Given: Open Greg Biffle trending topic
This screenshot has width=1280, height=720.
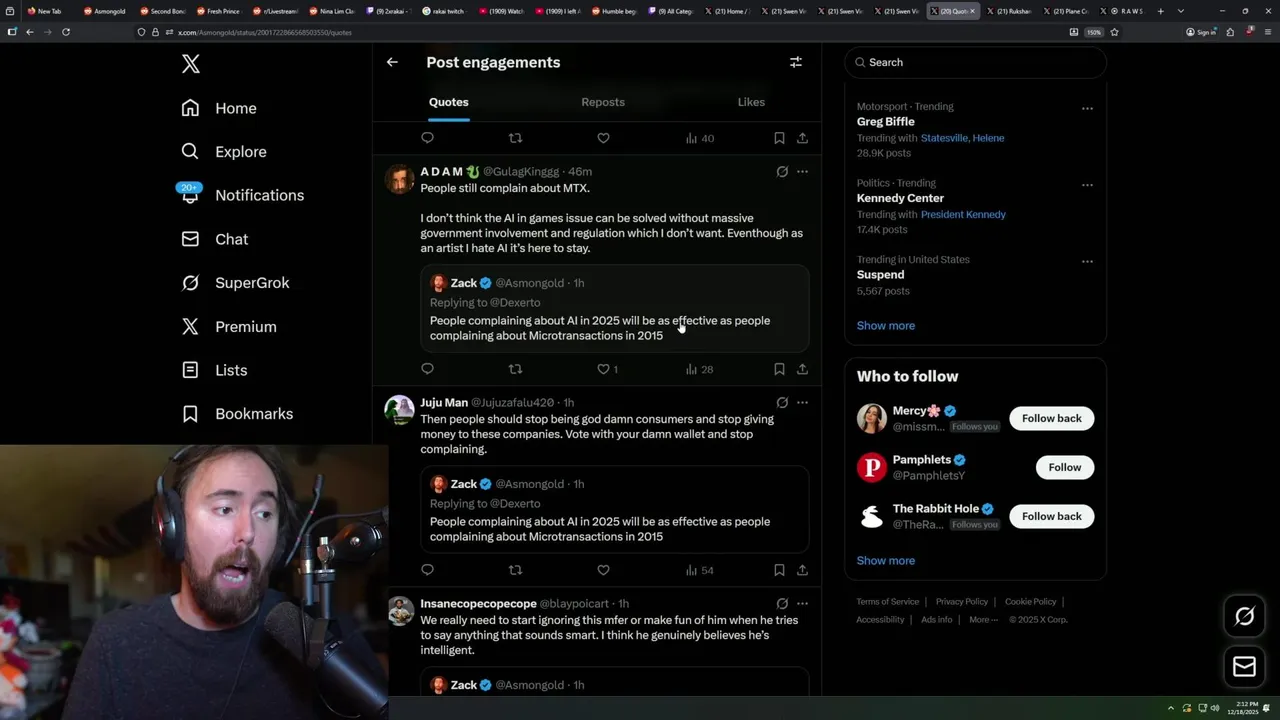Looking at the screenshot, I should click(x=885, y=122).
